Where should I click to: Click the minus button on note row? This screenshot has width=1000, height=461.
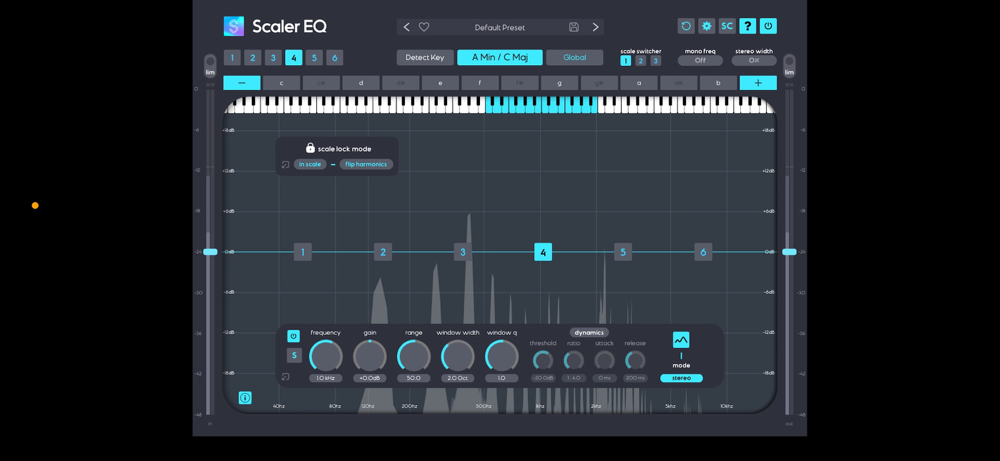coord(242,83)
